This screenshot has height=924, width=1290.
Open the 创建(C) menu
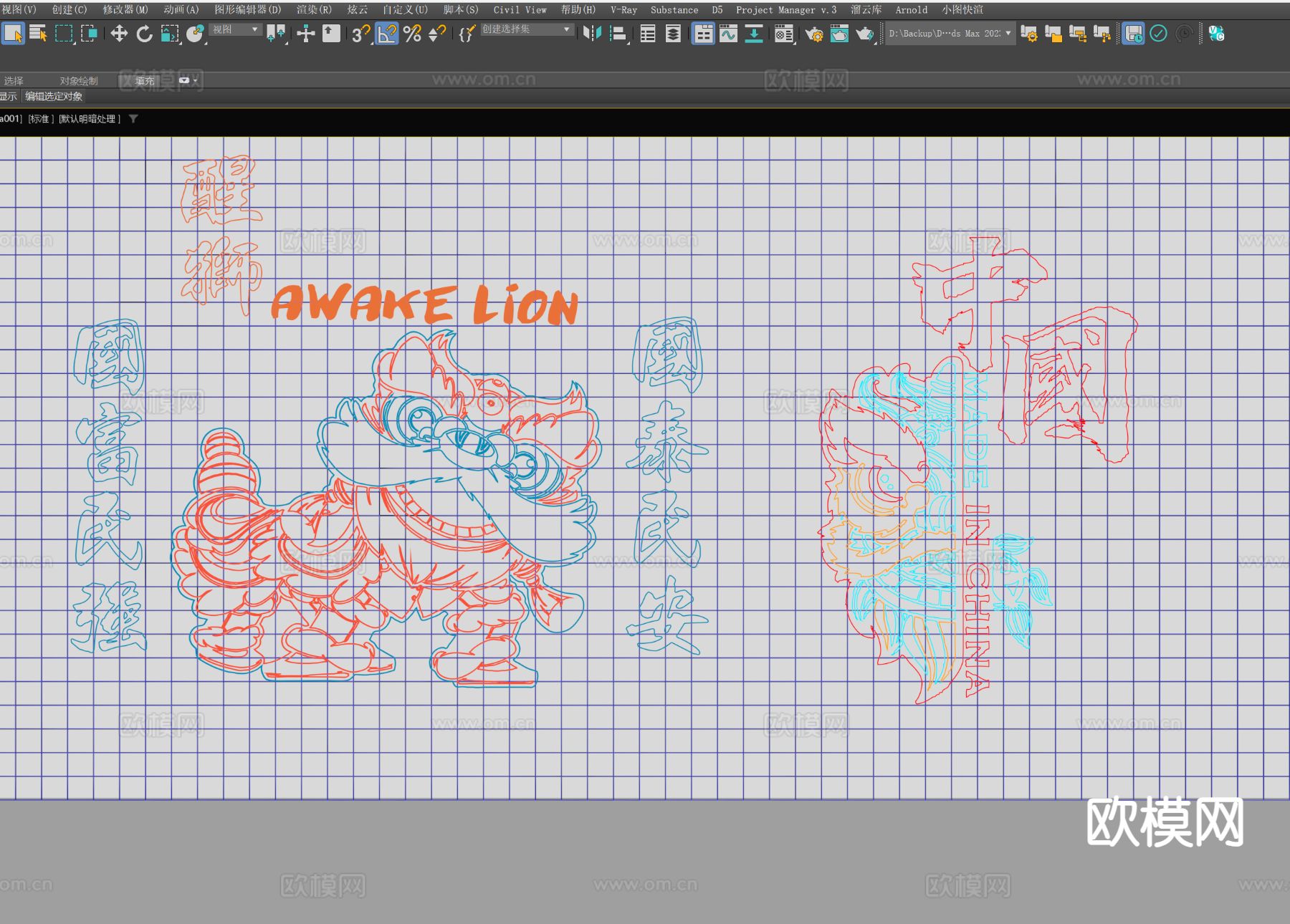click(x=70, y=9)
